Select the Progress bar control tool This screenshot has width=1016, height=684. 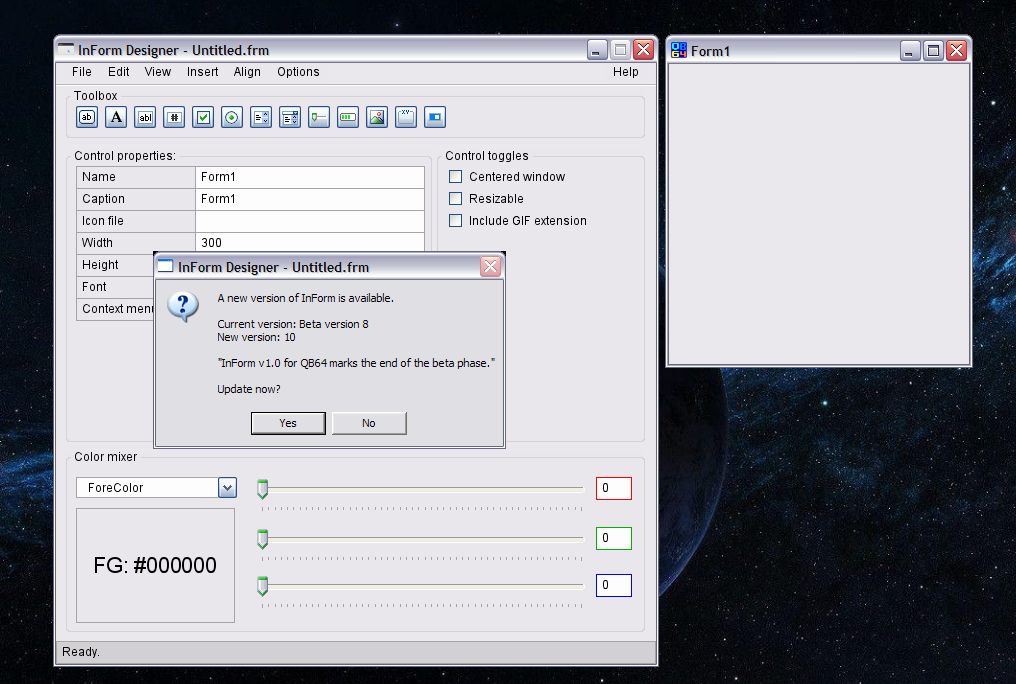pyautogui.click(x=348, y=117)
